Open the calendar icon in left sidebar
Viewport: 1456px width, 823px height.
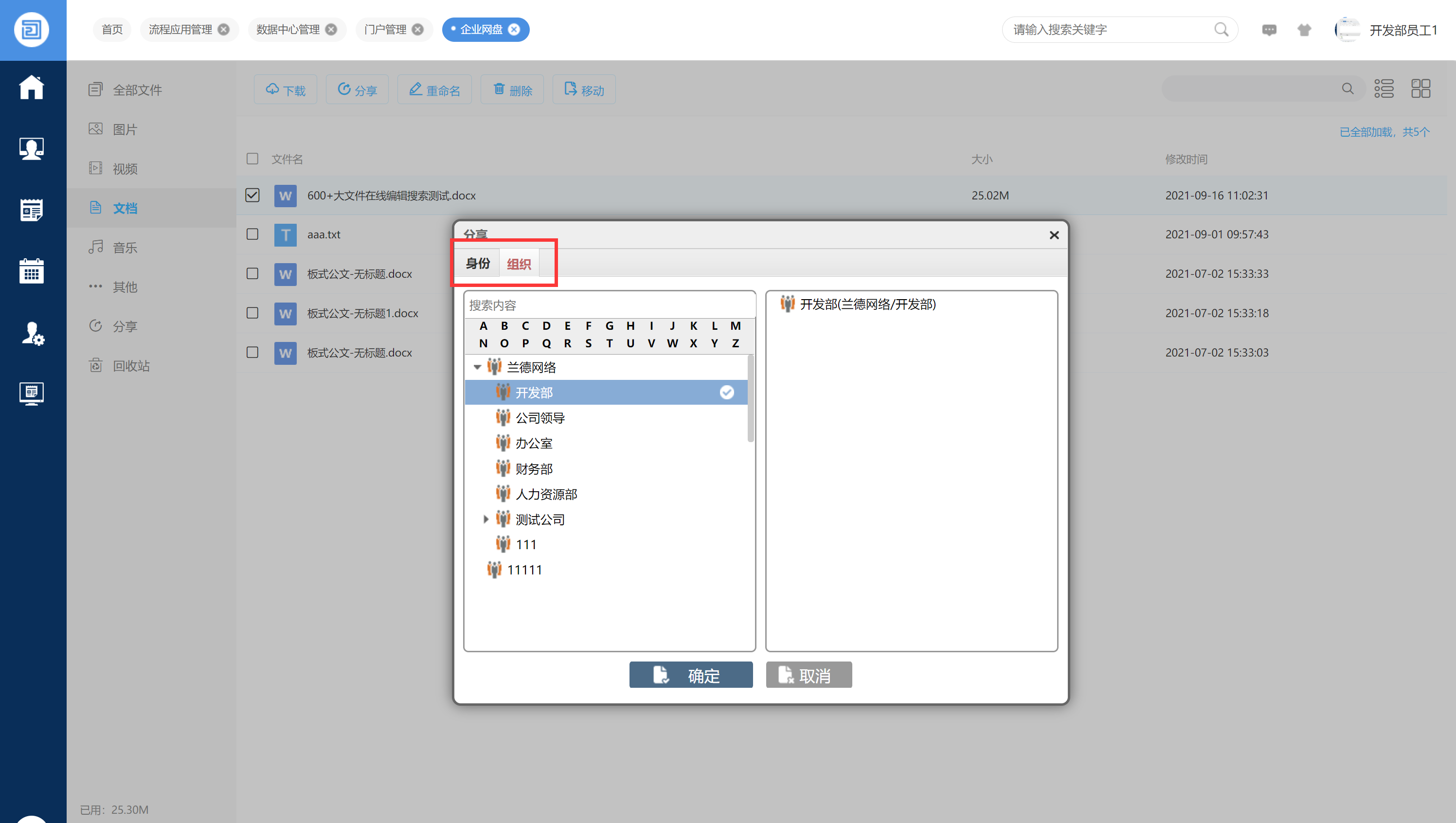pyautogui.click(x=32, y=271)
